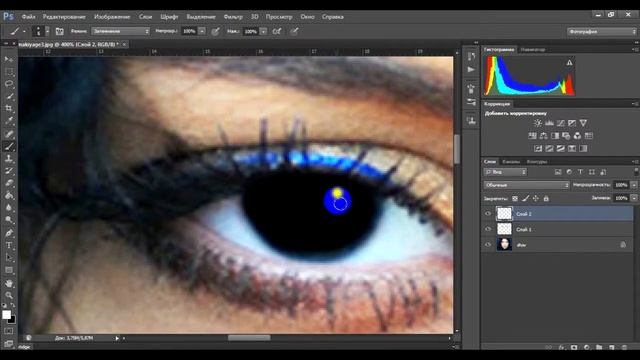Select the Move tool
Viewport: 640px width, 360px height.
[9, 60]
